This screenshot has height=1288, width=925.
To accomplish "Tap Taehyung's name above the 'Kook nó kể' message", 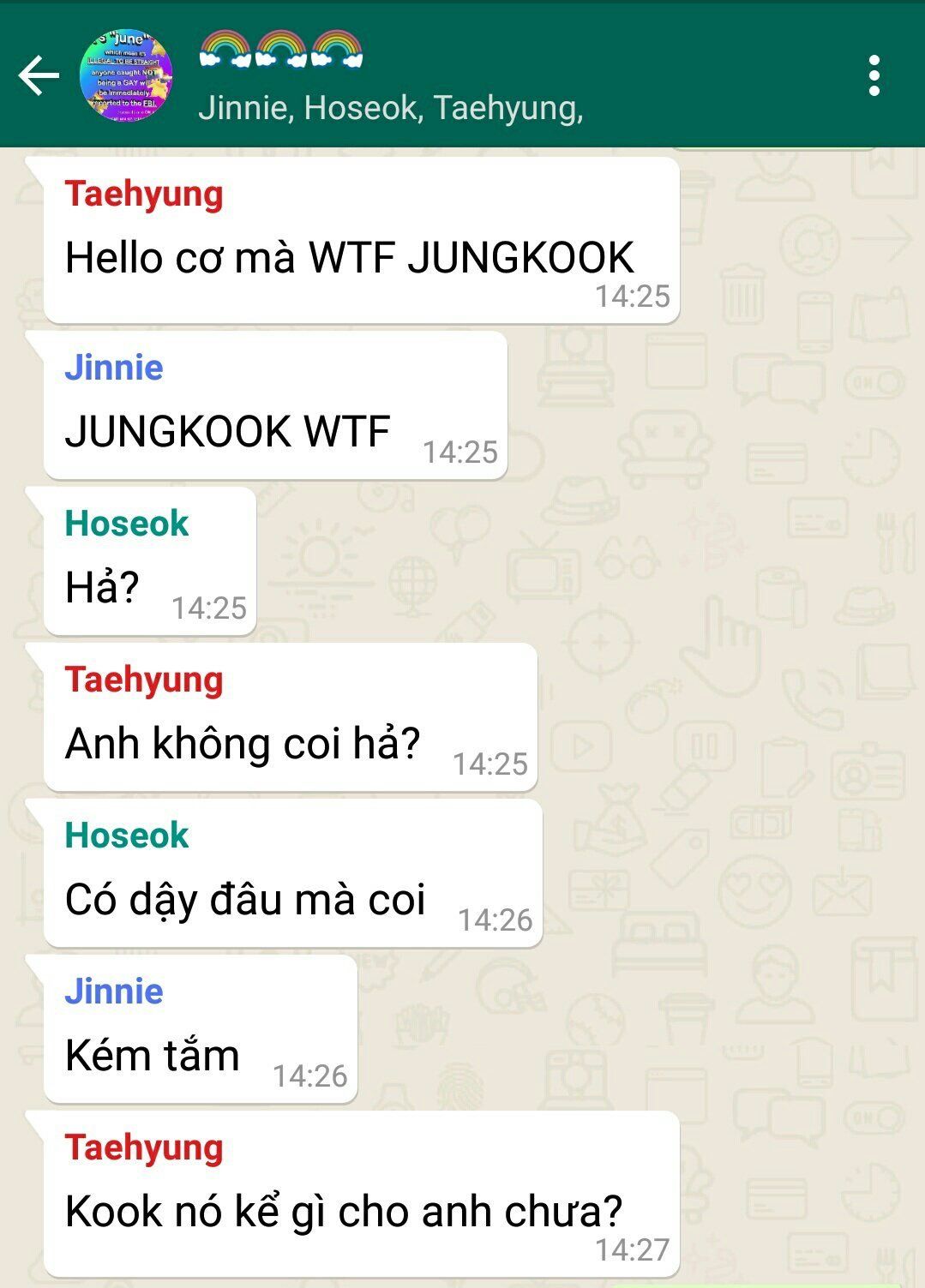I will (144, 1147).
